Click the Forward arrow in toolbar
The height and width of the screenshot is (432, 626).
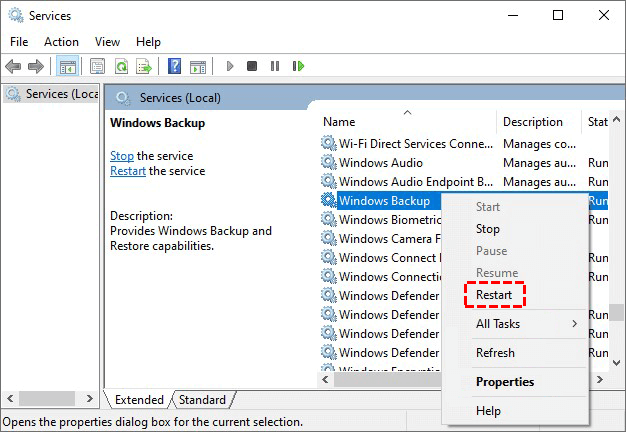tap(36, 66)
